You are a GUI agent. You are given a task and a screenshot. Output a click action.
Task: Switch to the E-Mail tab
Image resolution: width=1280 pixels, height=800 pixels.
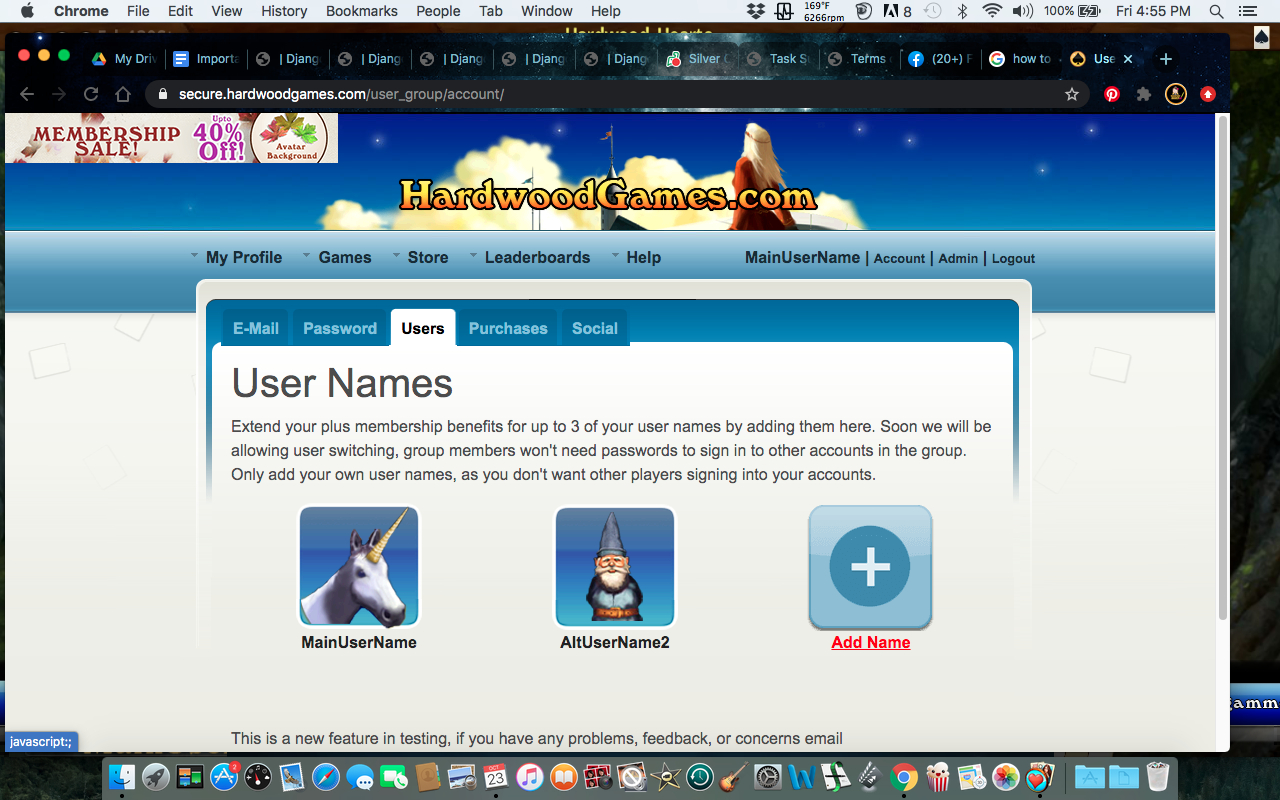256,328
